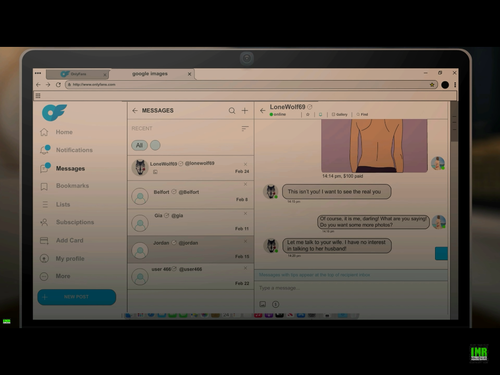The image size is (500, 375).
Task: Open the browser three-dot menu
Action: point(455,85)
